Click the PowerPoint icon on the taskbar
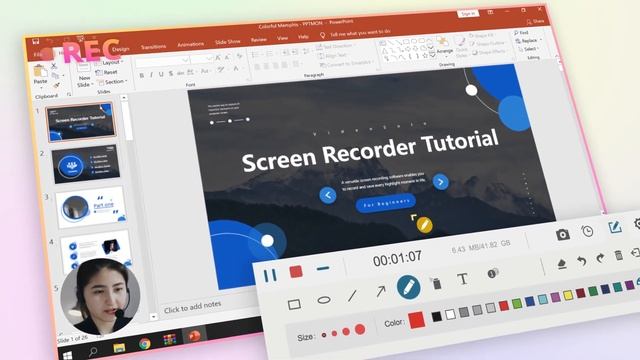Image resolution: width=640 pixels, height=360 pixels. click(x=194, y=336)
